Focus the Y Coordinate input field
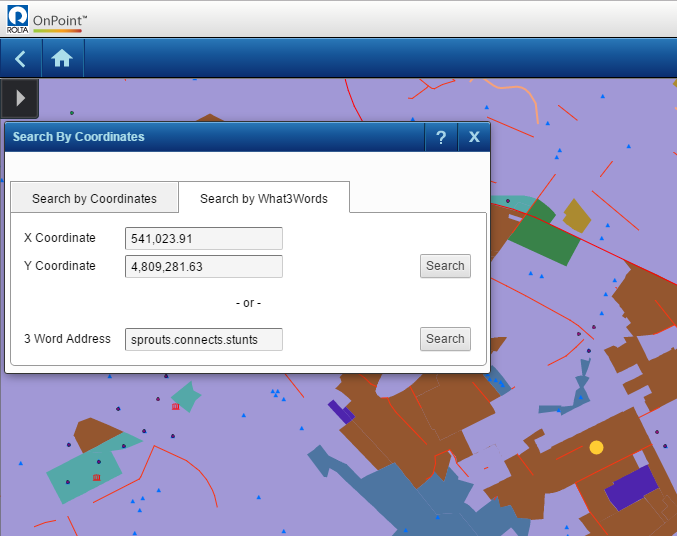Image resolution: width=677 pixels, height=536 pixels. pyautogui.click(x=204, y=266)
